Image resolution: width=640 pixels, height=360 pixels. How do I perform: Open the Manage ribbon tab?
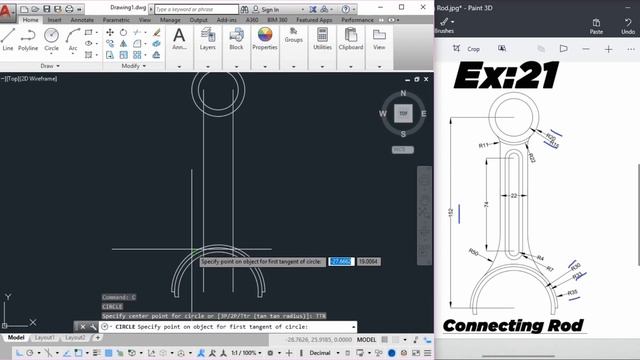(170, 20)
